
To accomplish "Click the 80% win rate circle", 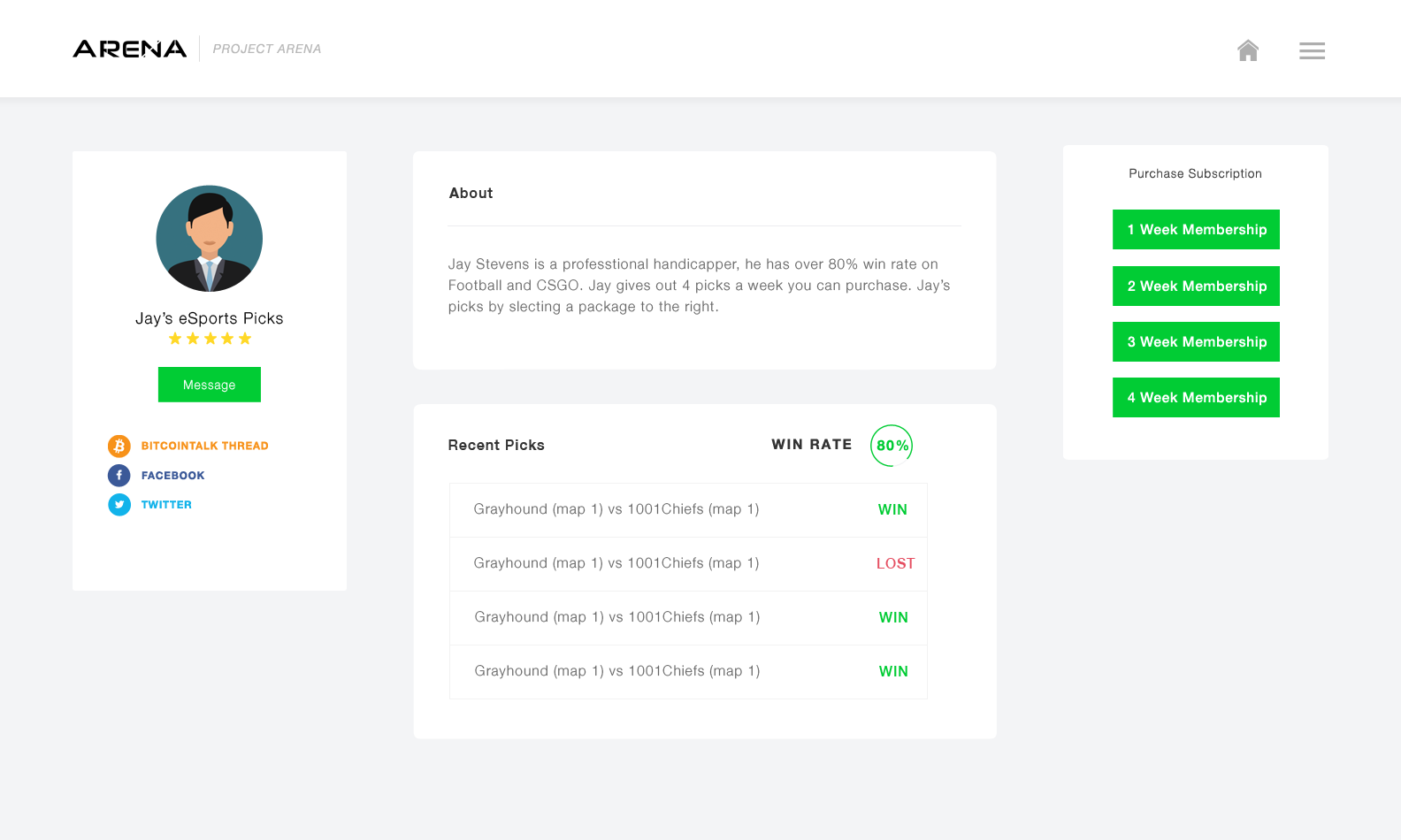I will [892, 446].
